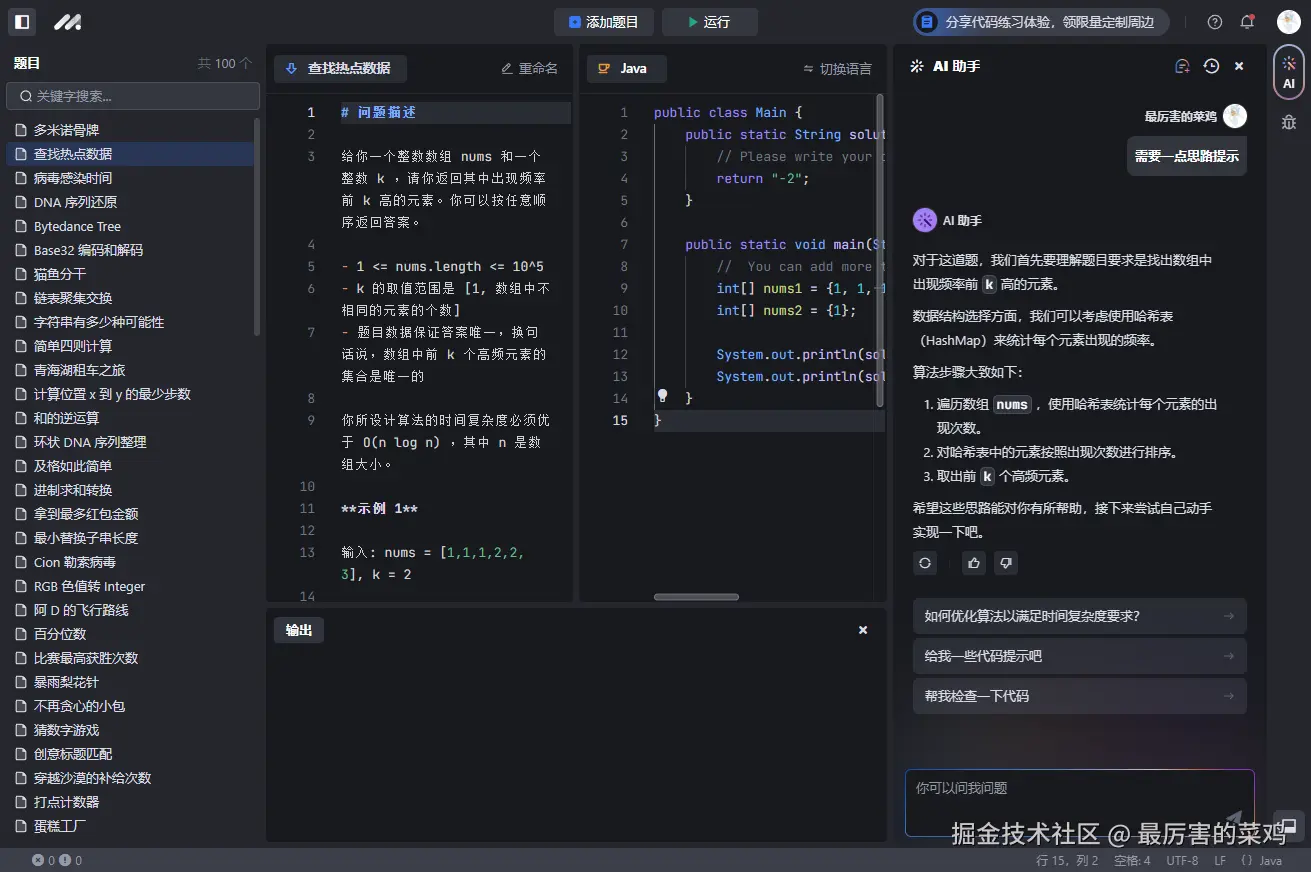Click the code editor horizontal scrollbar

pos(696,597)
